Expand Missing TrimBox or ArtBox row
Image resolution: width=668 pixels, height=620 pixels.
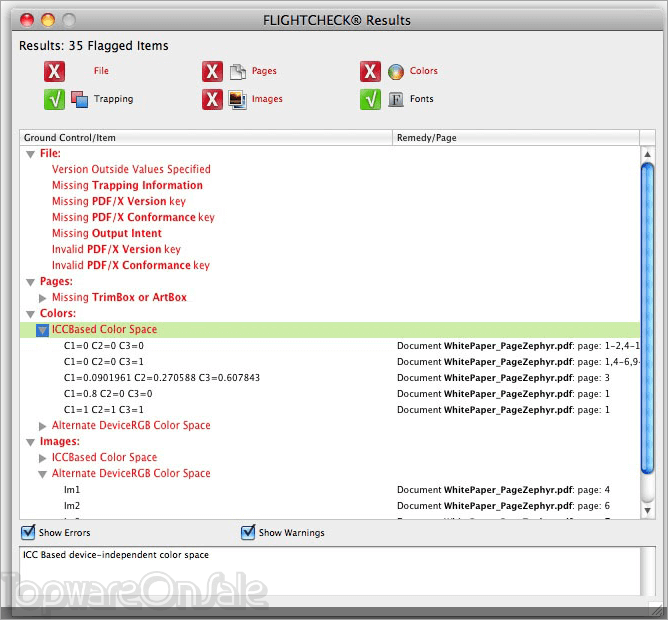click(42, 298)
